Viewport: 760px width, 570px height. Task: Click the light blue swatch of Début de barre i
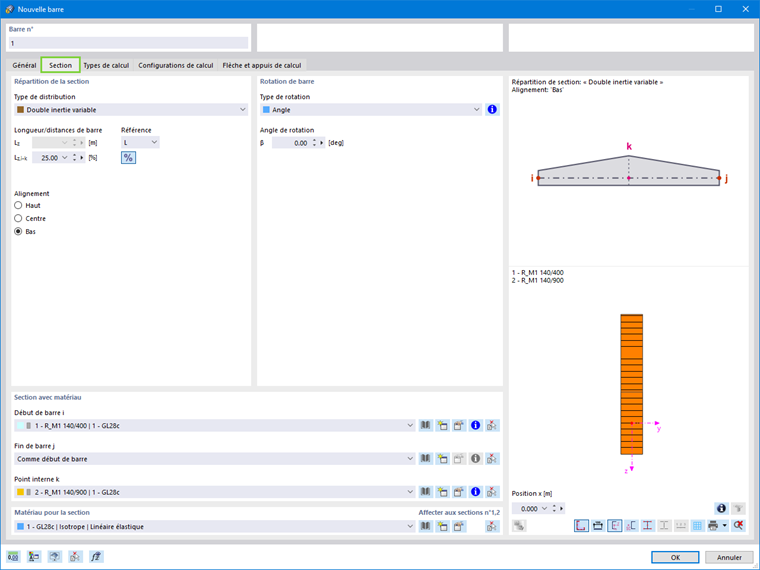click(x=20, y=426)
